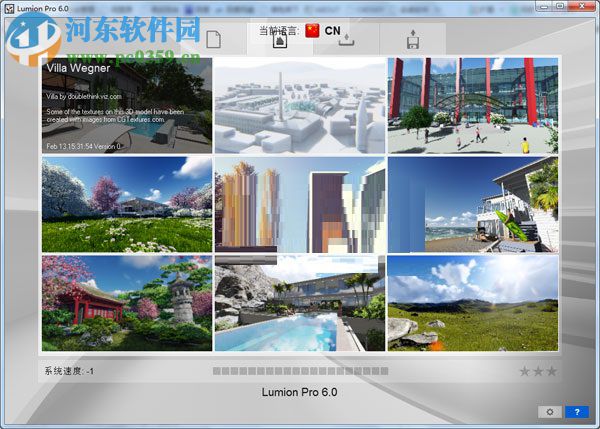The width and height of the screenshot is (600, 429).
Task: Click the three-star rating indicator
Action: click(x=538, y=371)
